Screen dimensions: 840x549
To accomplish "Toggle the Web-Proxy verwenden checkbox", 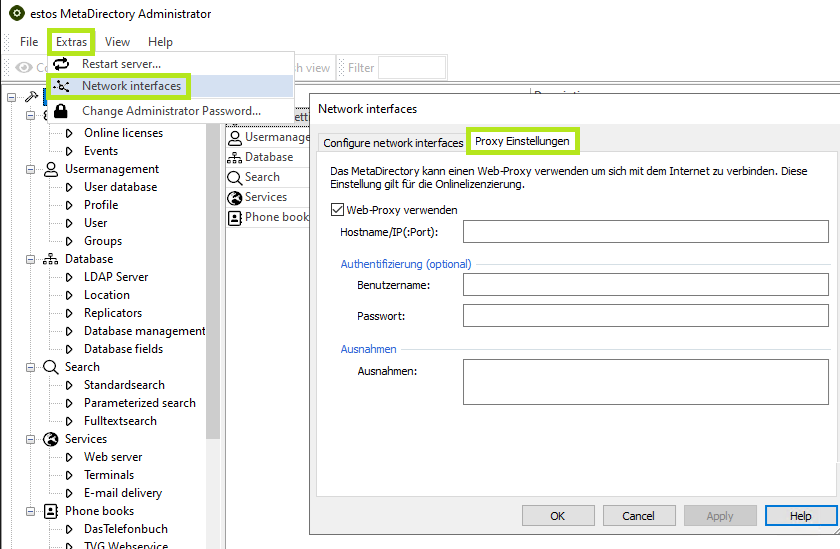I will point(337,210).
